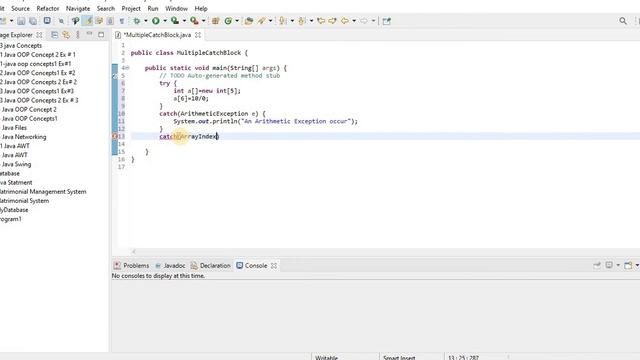
Task: Click the Display Selected Console icon
Action: [609, 265]
